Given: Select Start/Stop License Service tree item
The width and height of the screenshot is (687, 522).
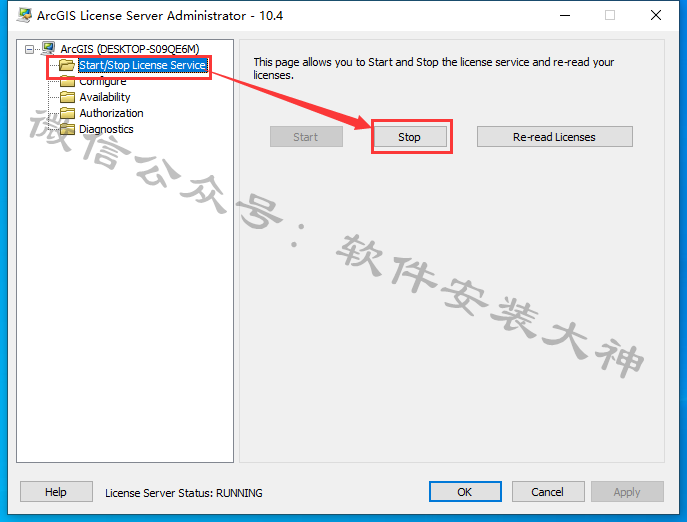Looking at the screenshot, I should coord(142,65).
